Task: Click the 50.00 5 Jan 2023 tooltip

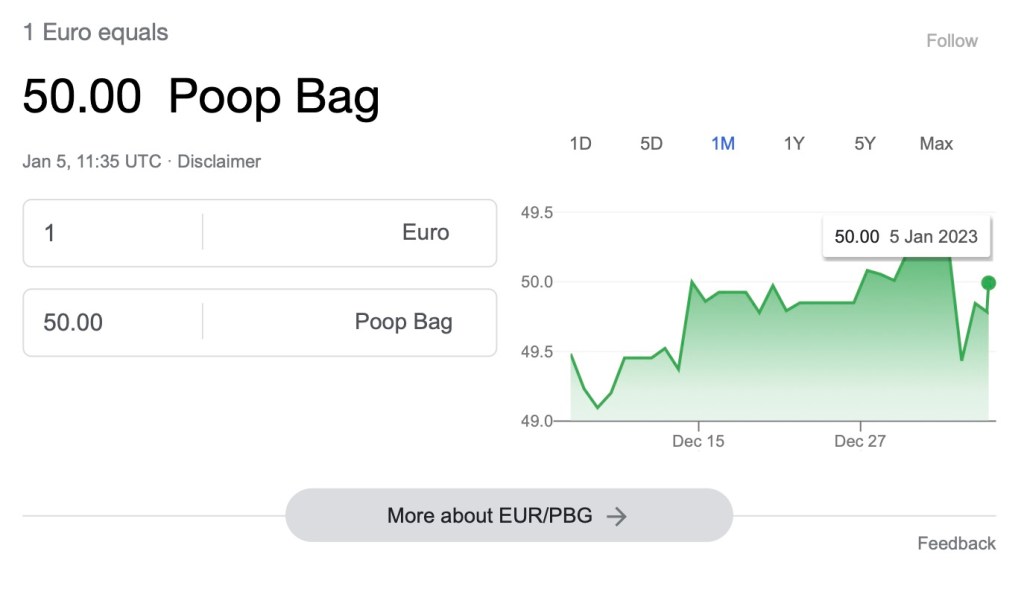Action: tap(906, 237)
